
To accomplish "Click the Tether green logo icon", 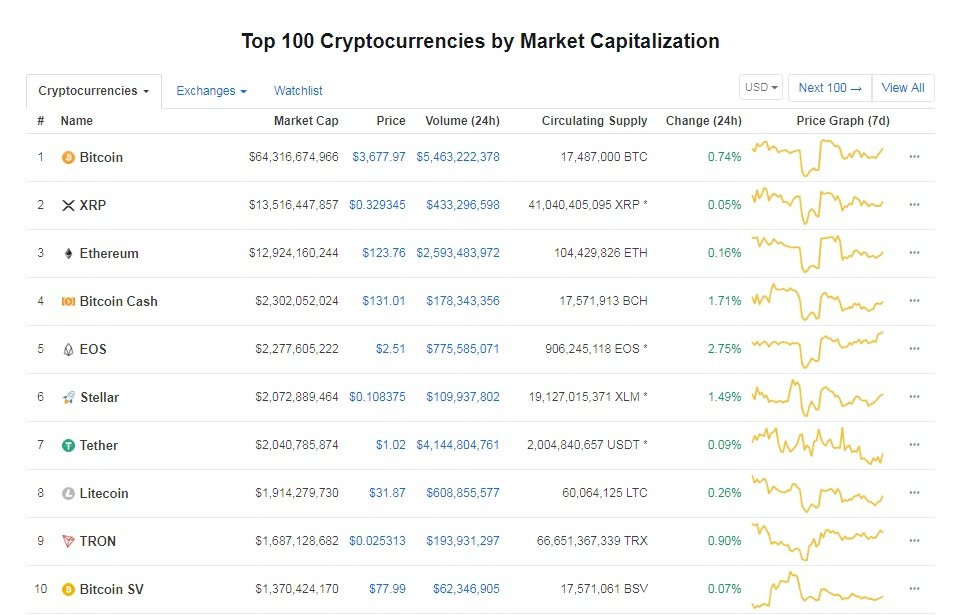I will [x=68, y=445].
